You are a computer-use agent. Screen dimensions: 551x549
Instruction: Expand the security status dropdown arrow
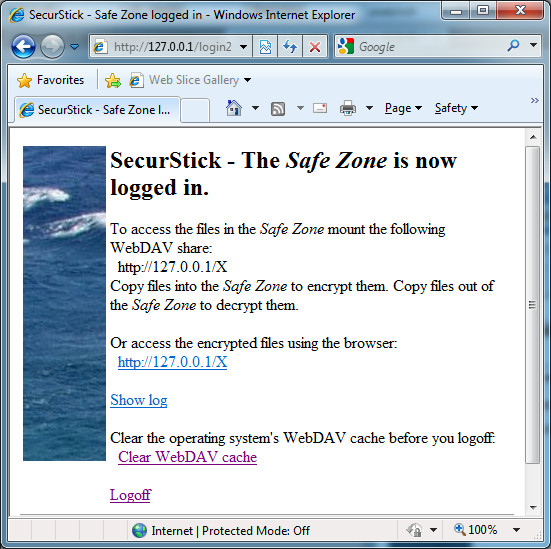[x=433, y=530]
